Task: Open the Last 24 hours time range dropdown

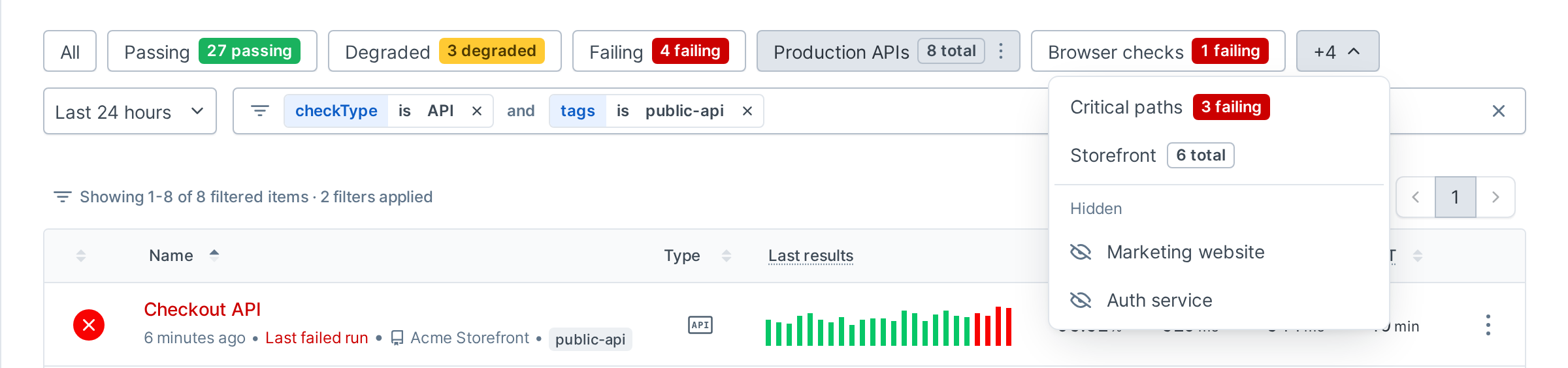Action: tap(130, 112)
